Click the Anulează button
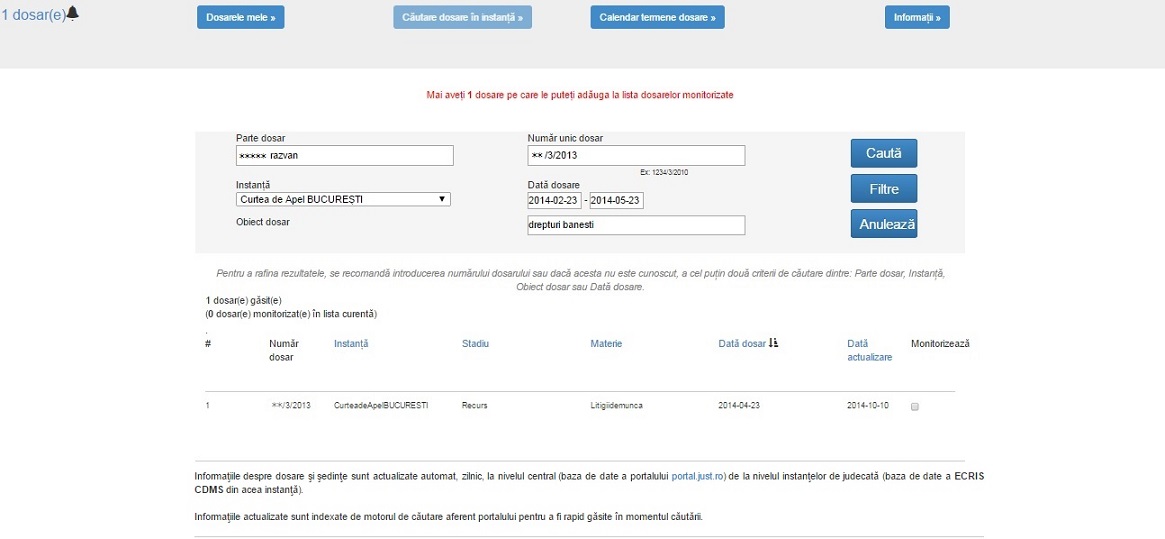This screenshot has width=1165, height=539. tap(883, 224)
